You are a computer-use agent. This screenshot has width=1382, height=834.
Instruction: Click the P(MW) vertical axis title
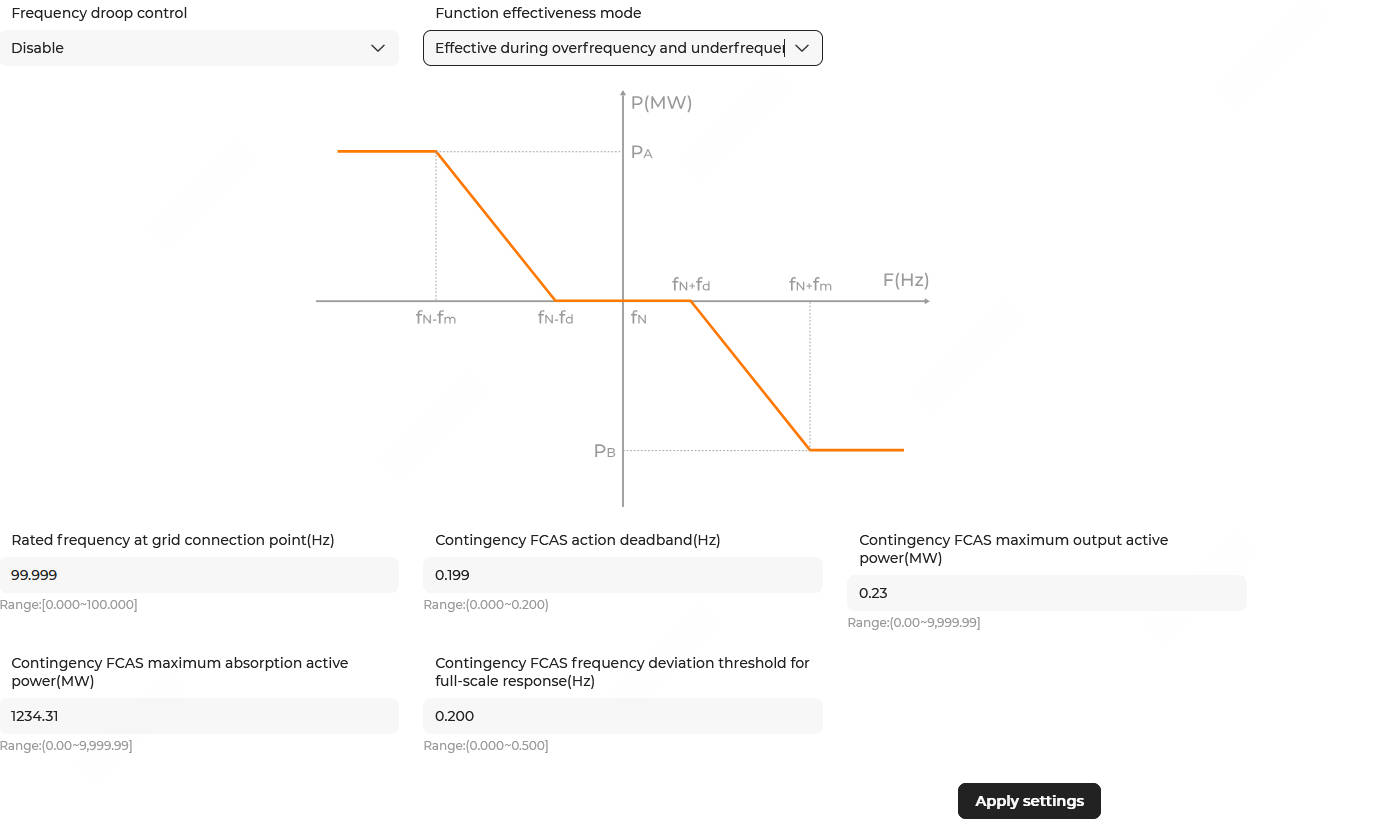coord(661,103)
